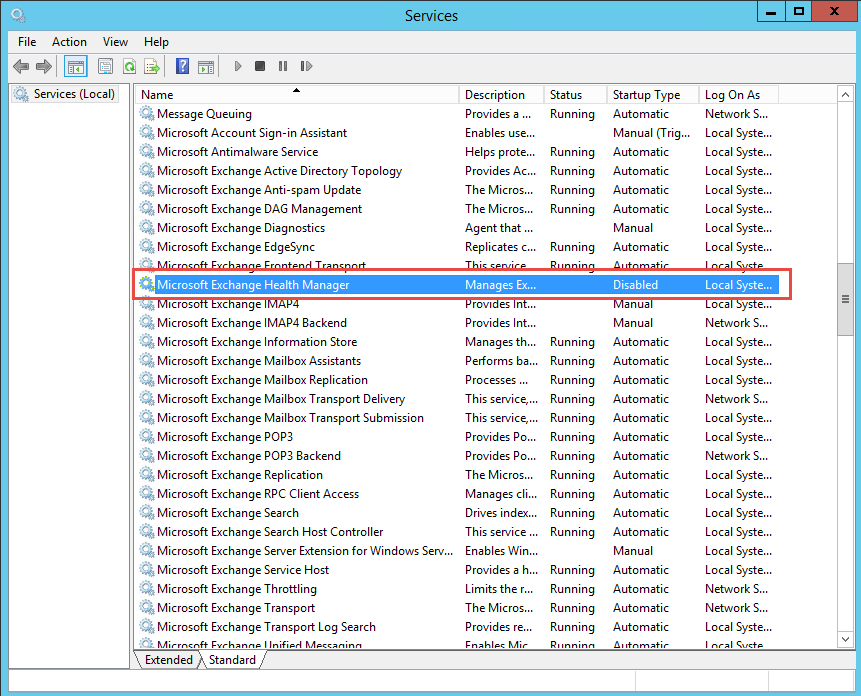
Task: Click the Stop Service square icon
Action: pyautogui.click(x=260, y=66)
